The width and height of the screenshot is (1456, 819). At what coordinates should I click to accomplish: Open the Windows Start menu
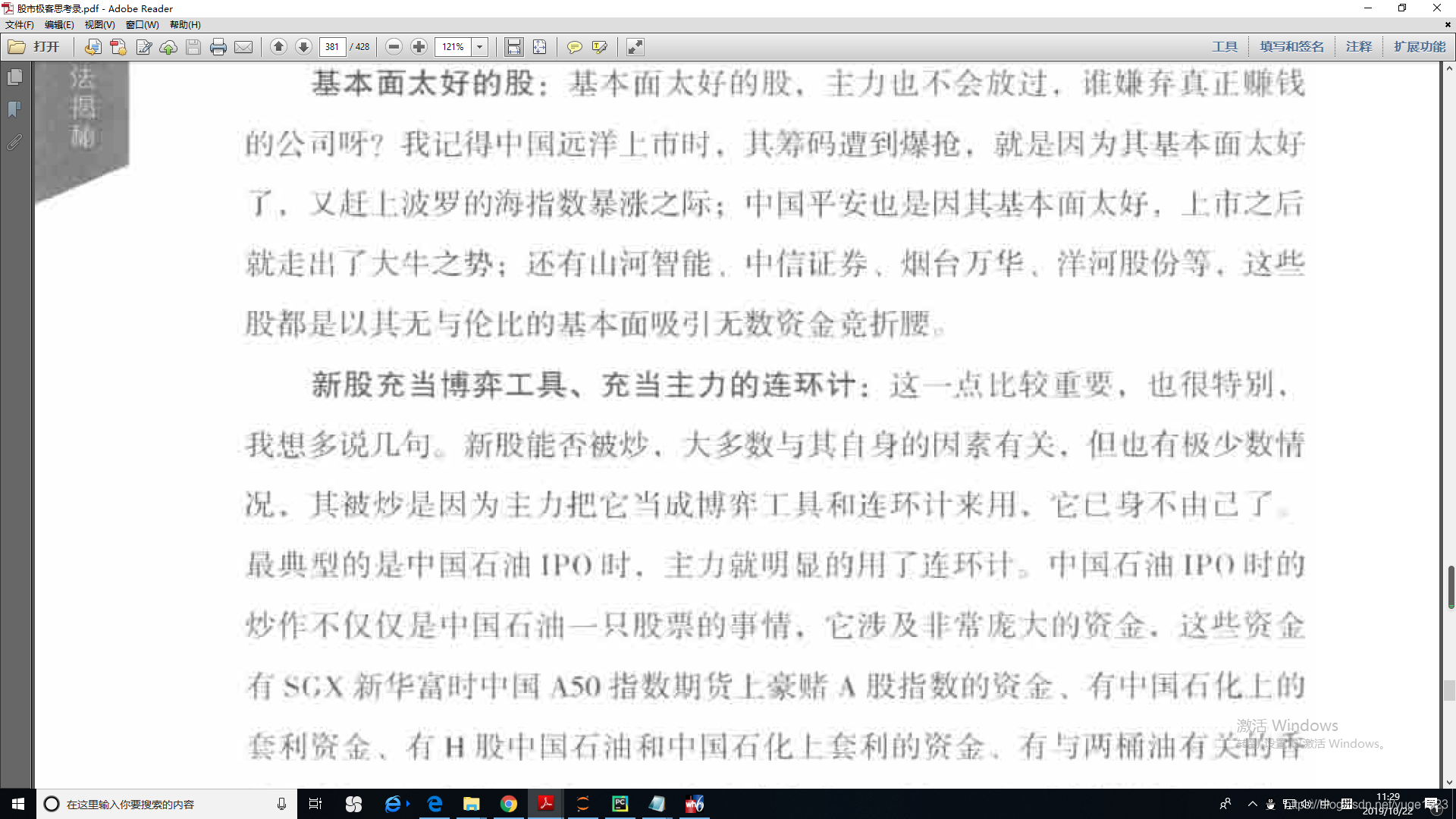pyautogui.click(x=18, y=804)
